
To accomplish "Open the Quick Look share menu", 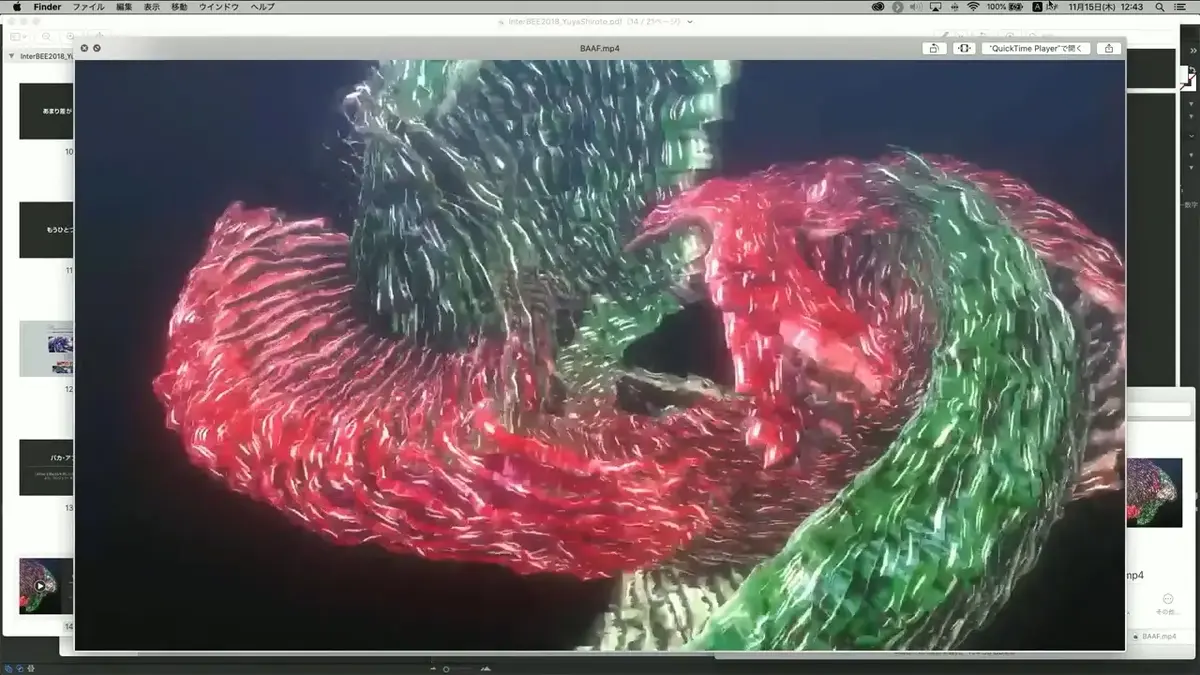I will 1108,48.
